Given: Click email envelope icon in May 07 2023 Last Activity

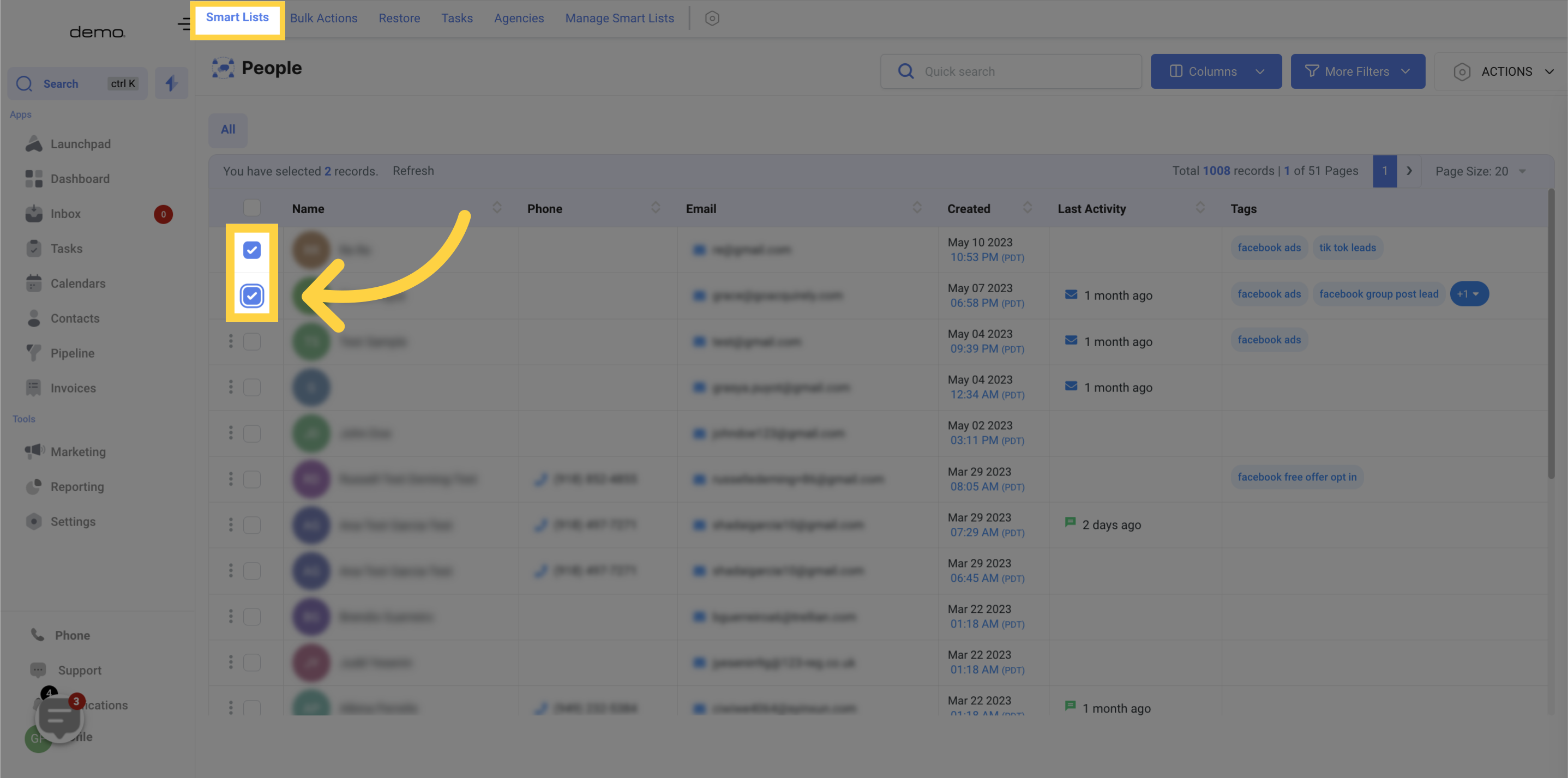Looking at the screenshot, I should (x=1071, y=294).
